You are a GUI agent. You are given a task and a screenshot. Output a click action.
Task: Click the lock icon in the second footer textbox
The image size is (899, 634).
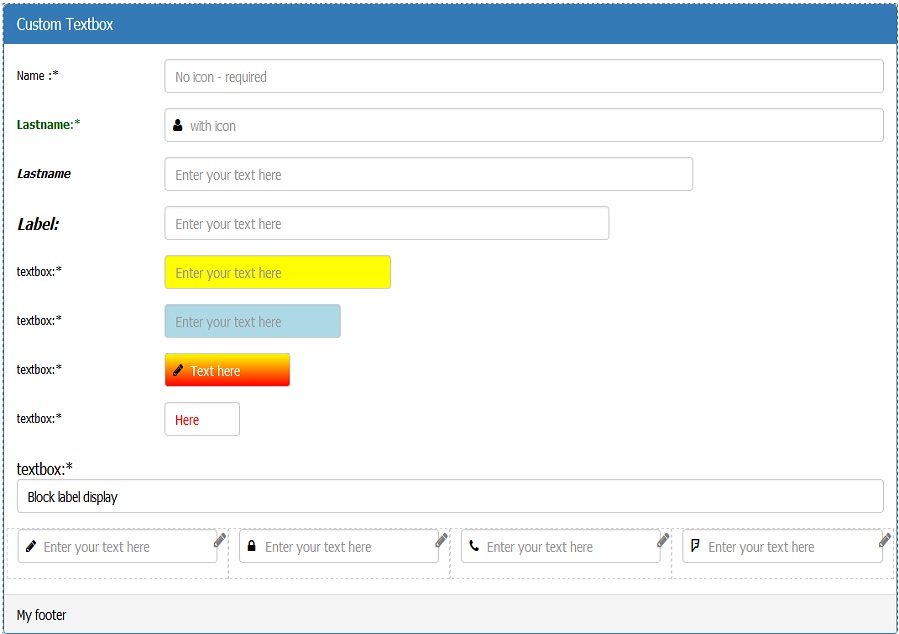click(252, 546)
